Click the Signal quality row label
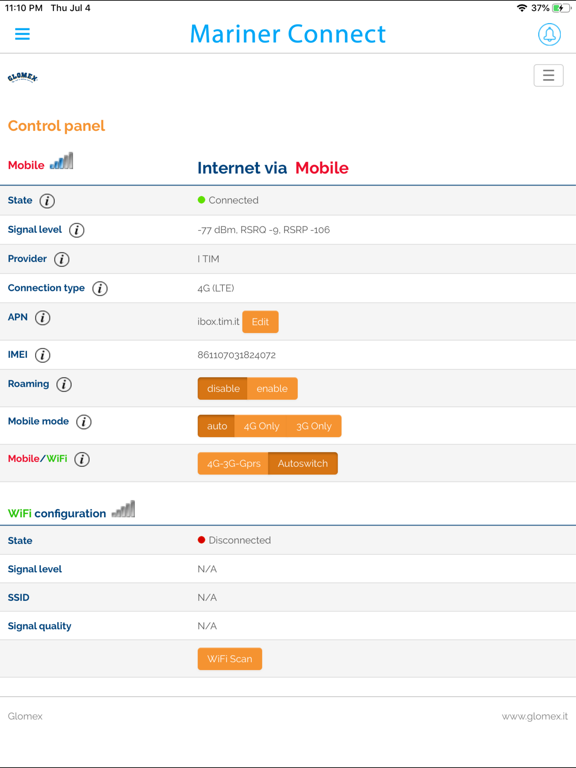 point(40,626)
